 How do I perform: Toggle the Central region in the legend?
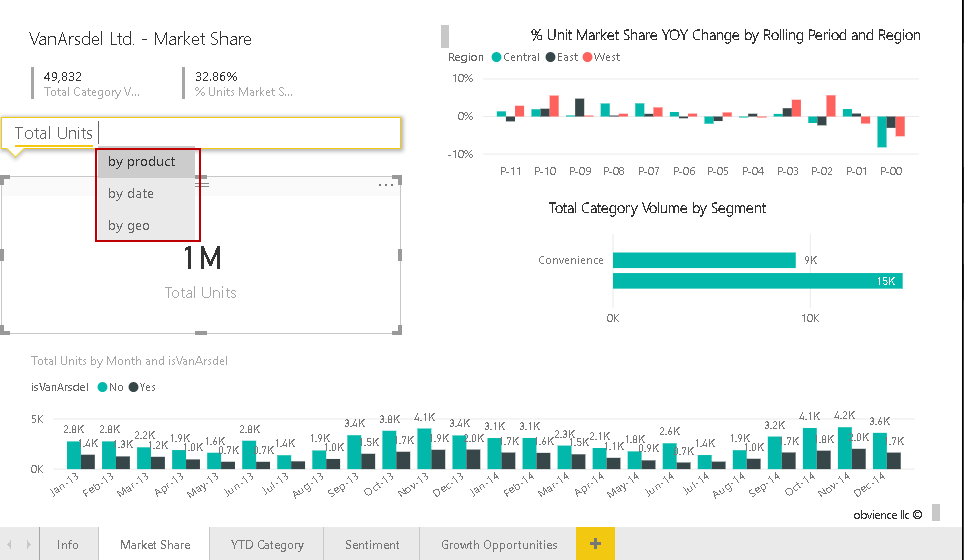(515, 57)
